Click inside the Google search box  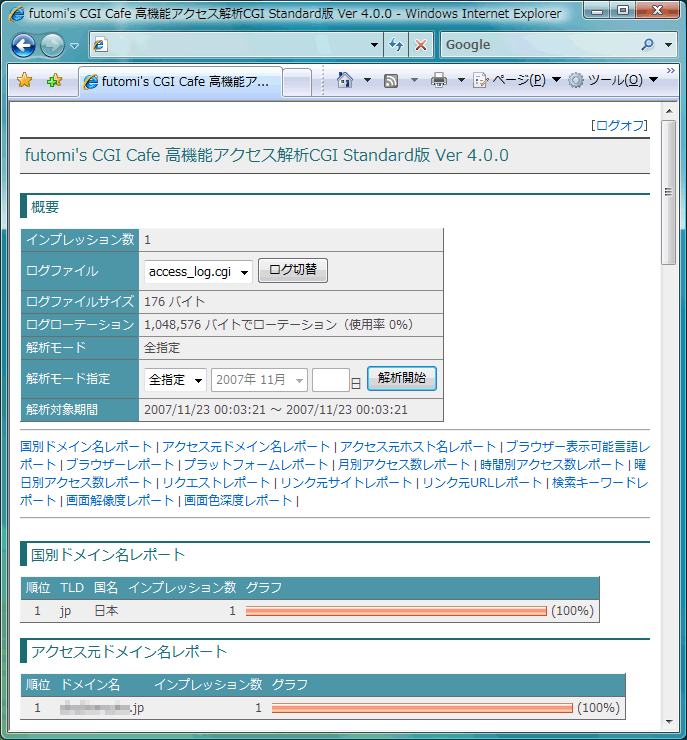pyautogui.click(x=538, y=45)
